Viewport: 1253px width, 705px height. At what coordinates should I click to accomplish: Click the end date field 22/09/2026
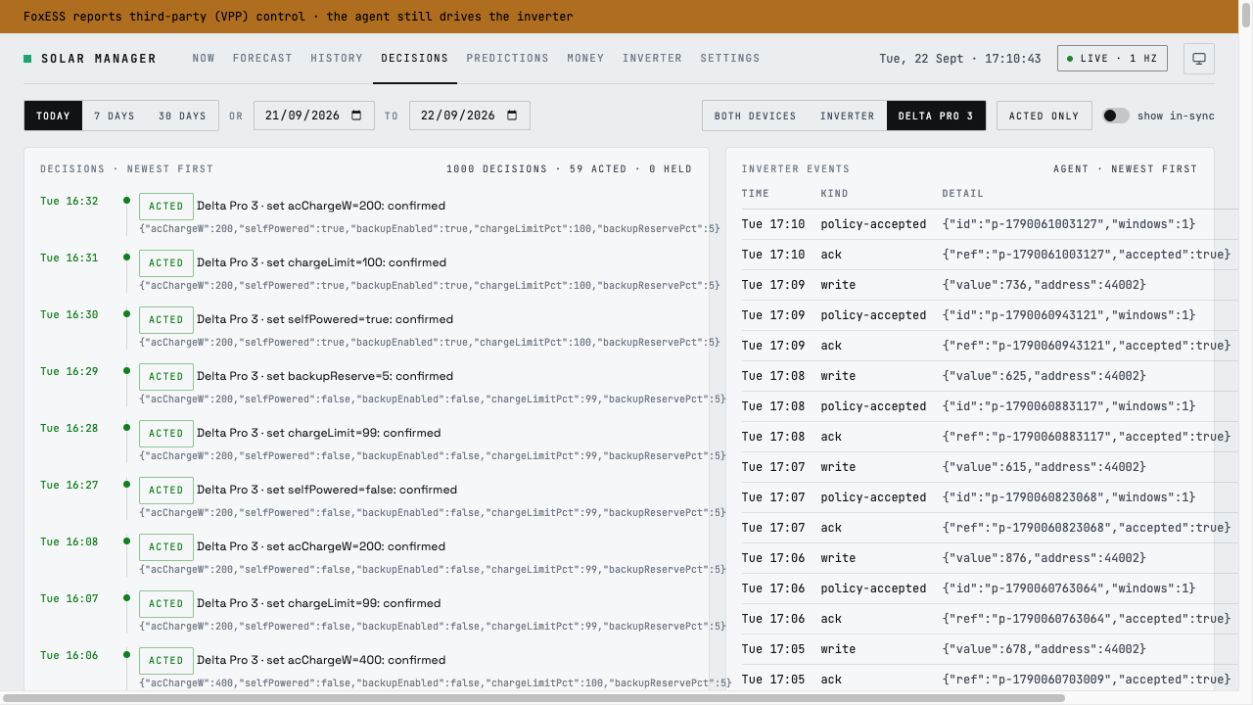coord(469,115)
